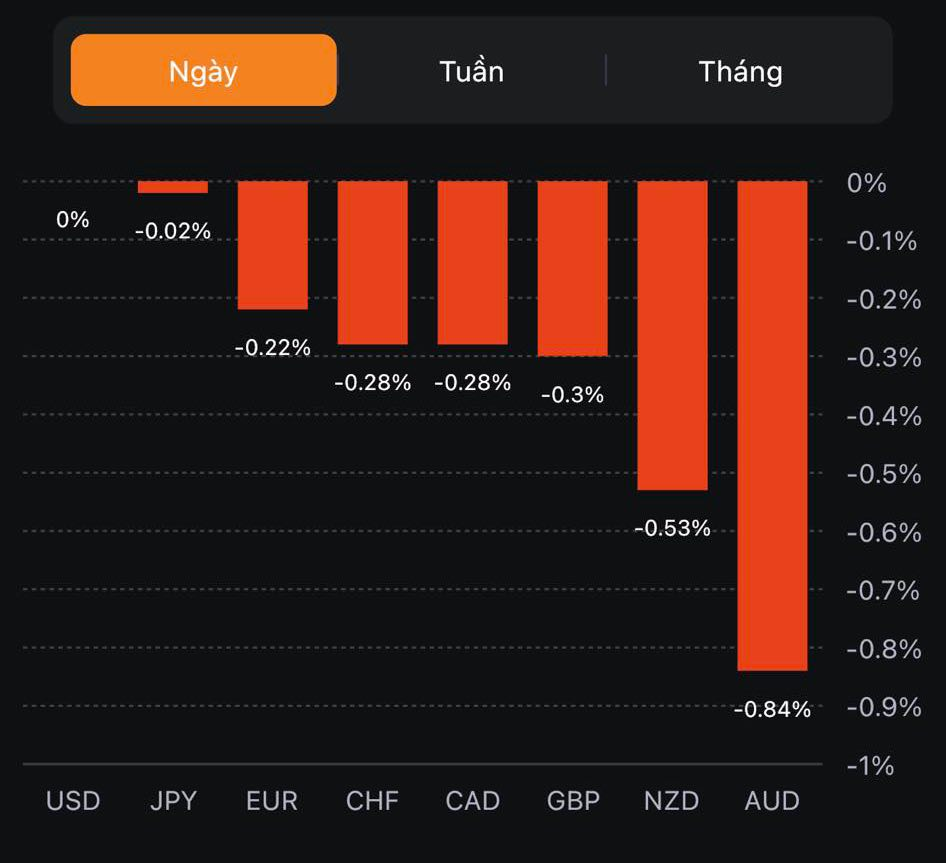Click the -0.84% value label
Screen dimensions: 946x863
click(772, 710)
